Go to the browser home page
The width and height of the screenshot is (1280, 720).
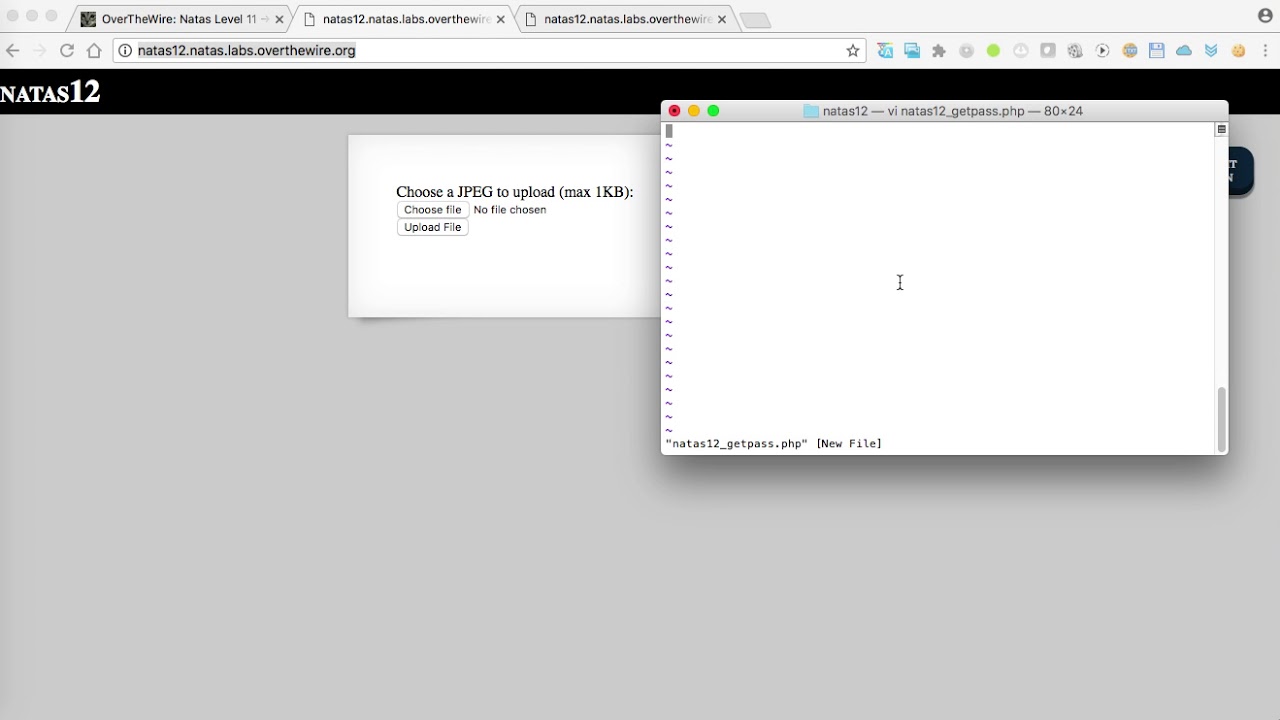pyautogui.click(x=94, y=51)
